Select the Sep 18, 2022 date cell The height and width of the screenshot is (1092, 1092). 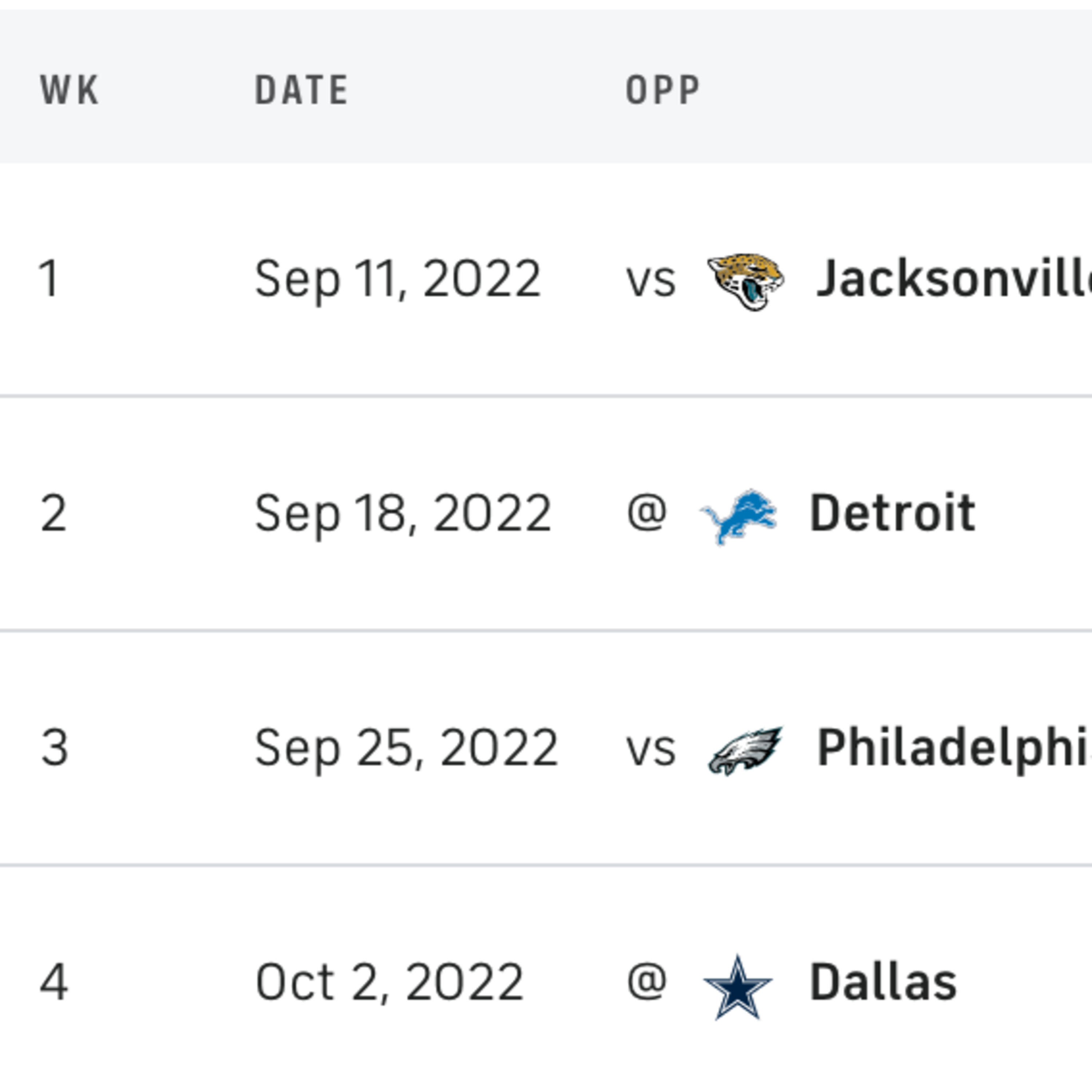pos(403,513)
